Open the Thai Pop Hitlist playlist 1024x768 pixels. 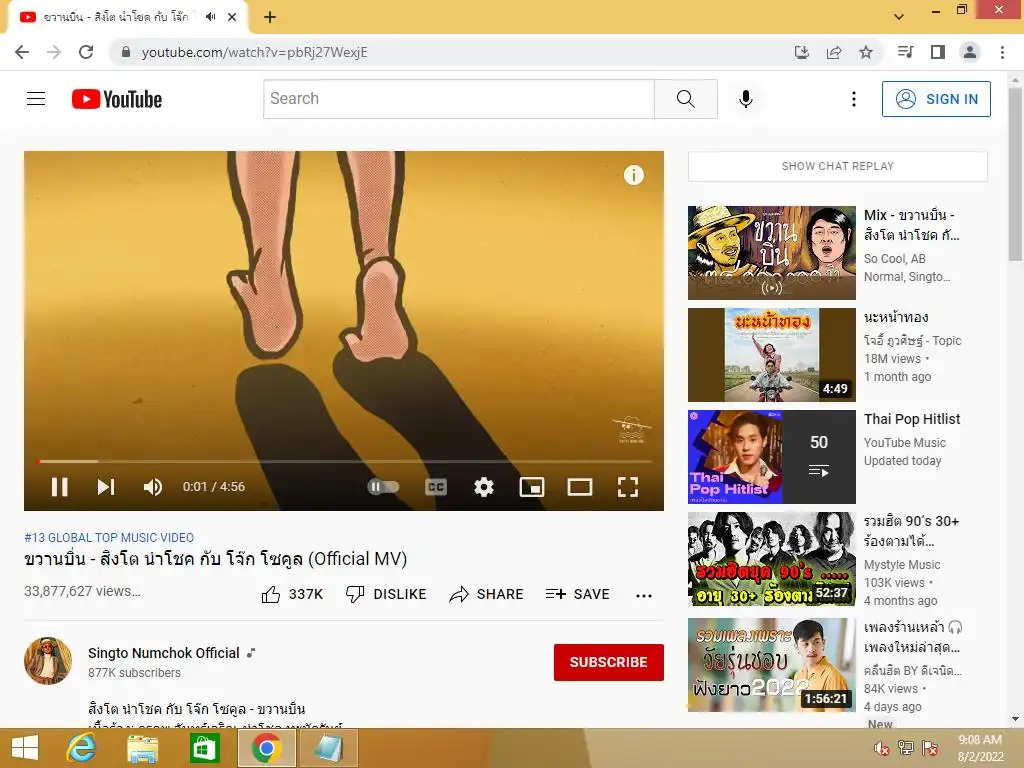772,456
